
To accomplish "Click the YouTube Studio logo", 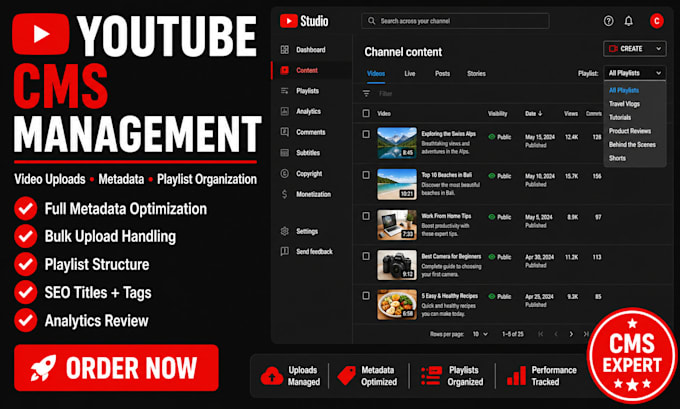I will pyautogui.click(x=304, y=21).
